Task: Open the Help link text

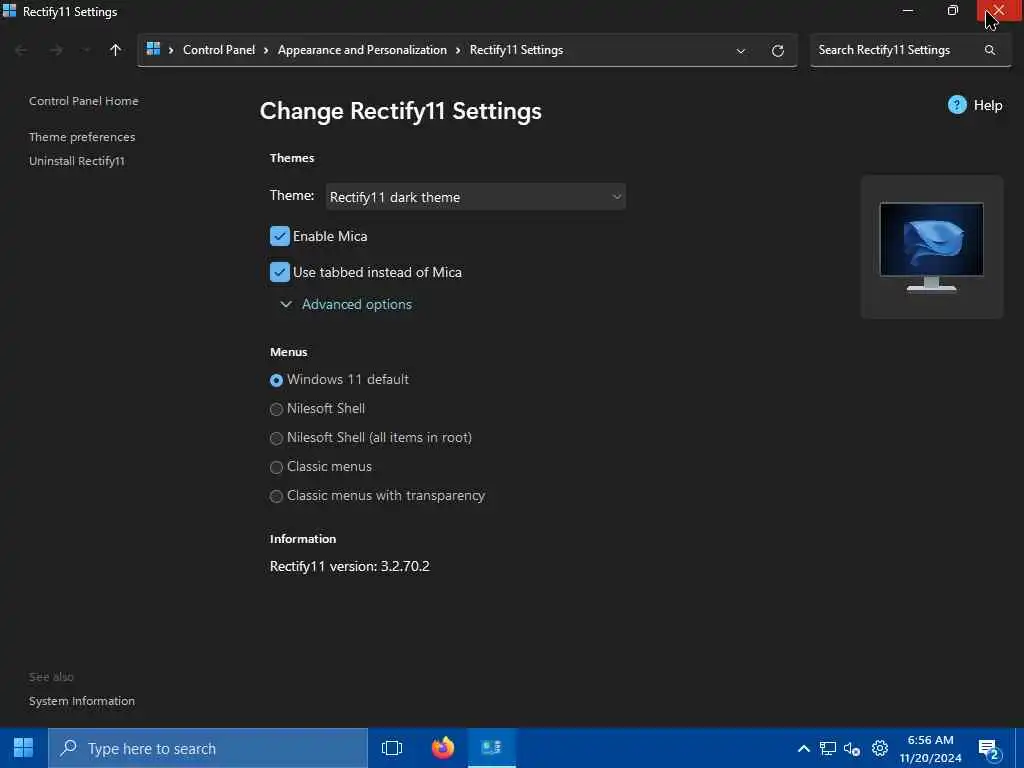Action: [987, 105]
